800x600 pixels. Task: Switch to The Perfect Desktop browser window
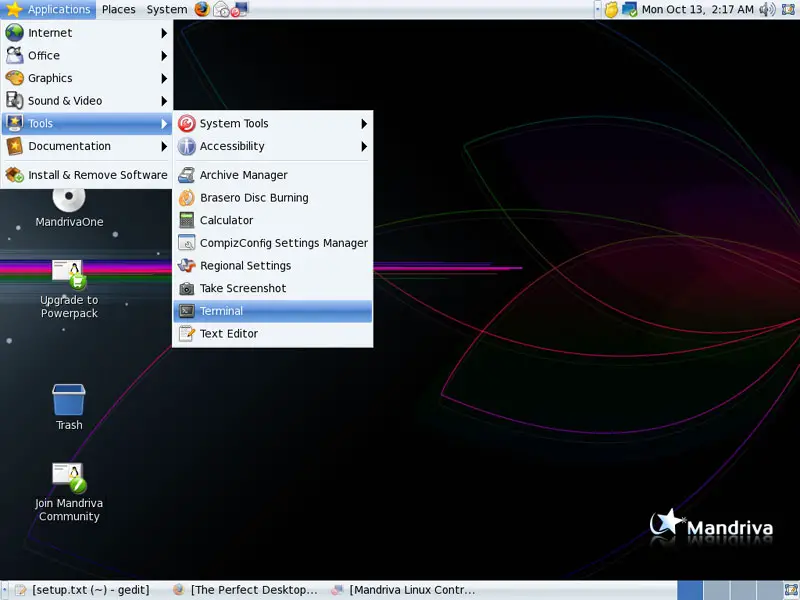point(245,590)
